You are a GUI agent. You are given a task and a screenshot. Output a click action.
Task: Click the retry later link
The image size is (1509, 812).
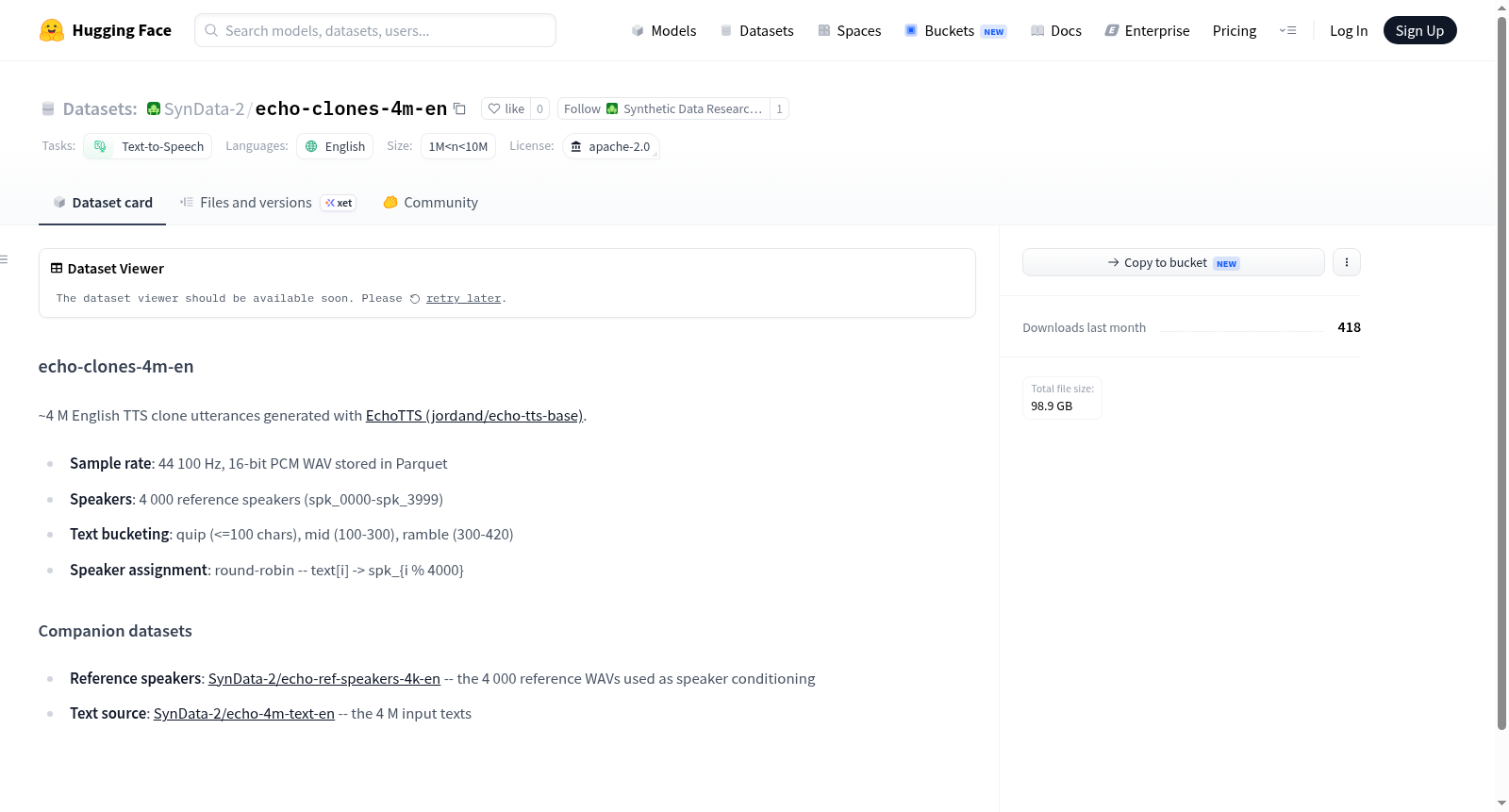point(463,298)
